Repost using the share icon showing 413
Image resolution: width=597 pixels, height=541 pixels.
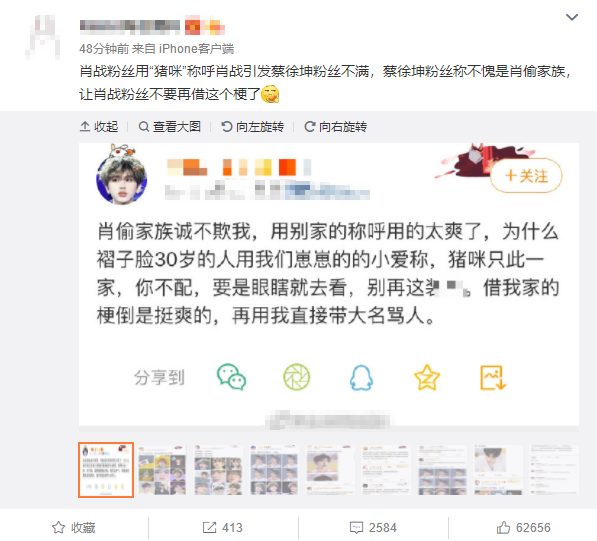click(222, 528)
